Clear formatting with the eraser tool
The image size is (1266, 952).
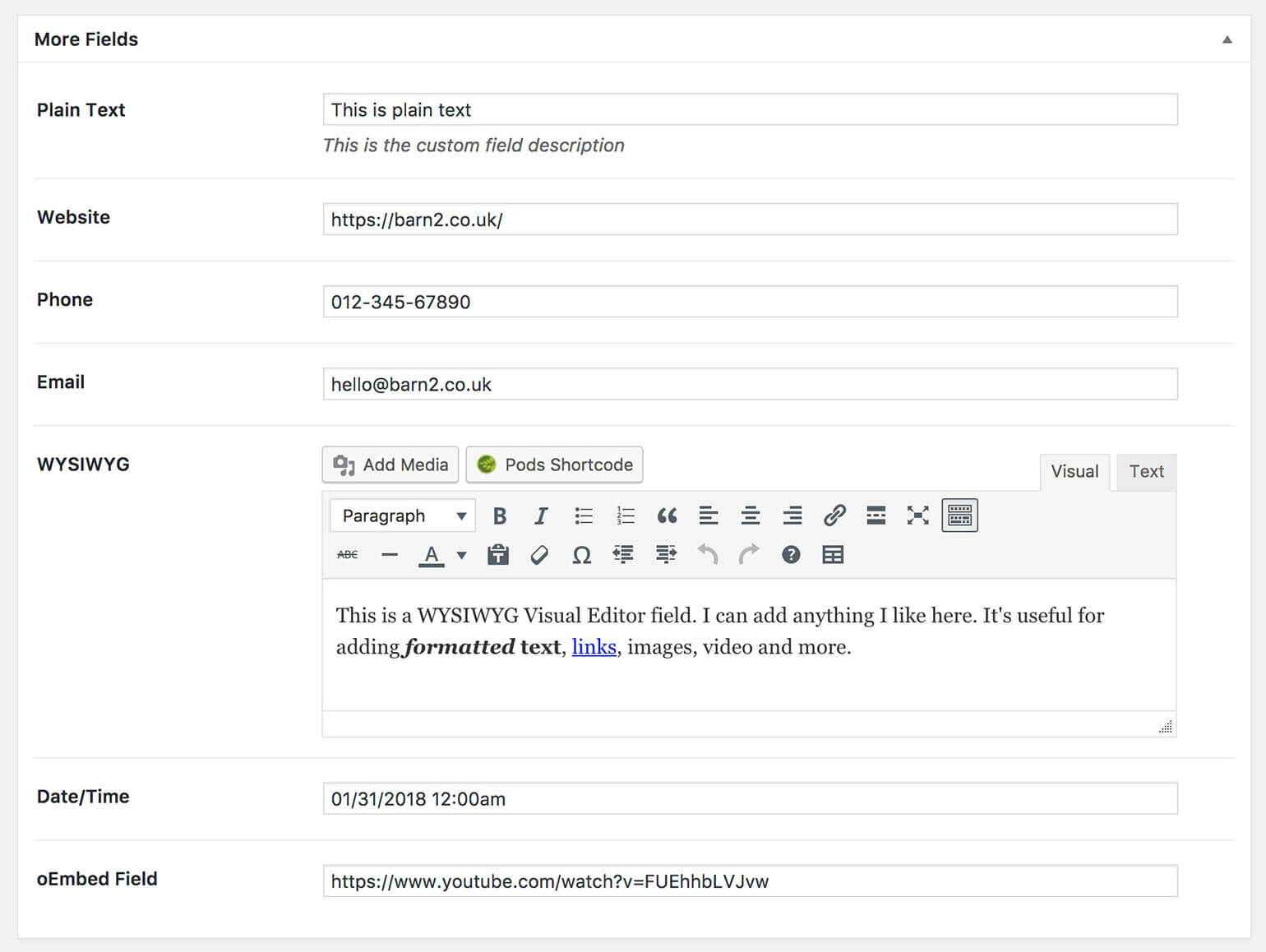tap(539, 554)
